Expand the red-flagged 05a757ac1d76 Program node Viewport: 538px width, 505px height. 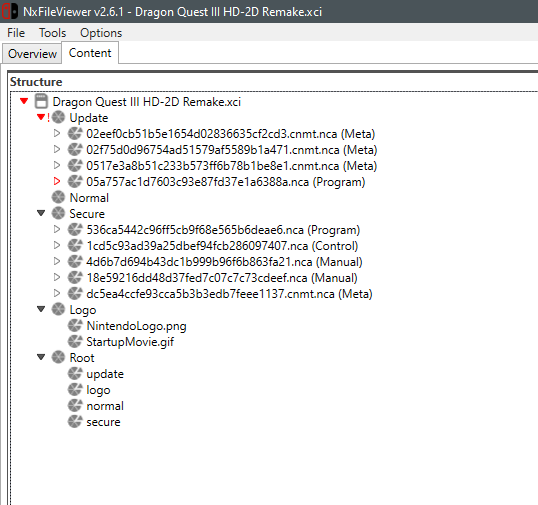coord(57,181)
